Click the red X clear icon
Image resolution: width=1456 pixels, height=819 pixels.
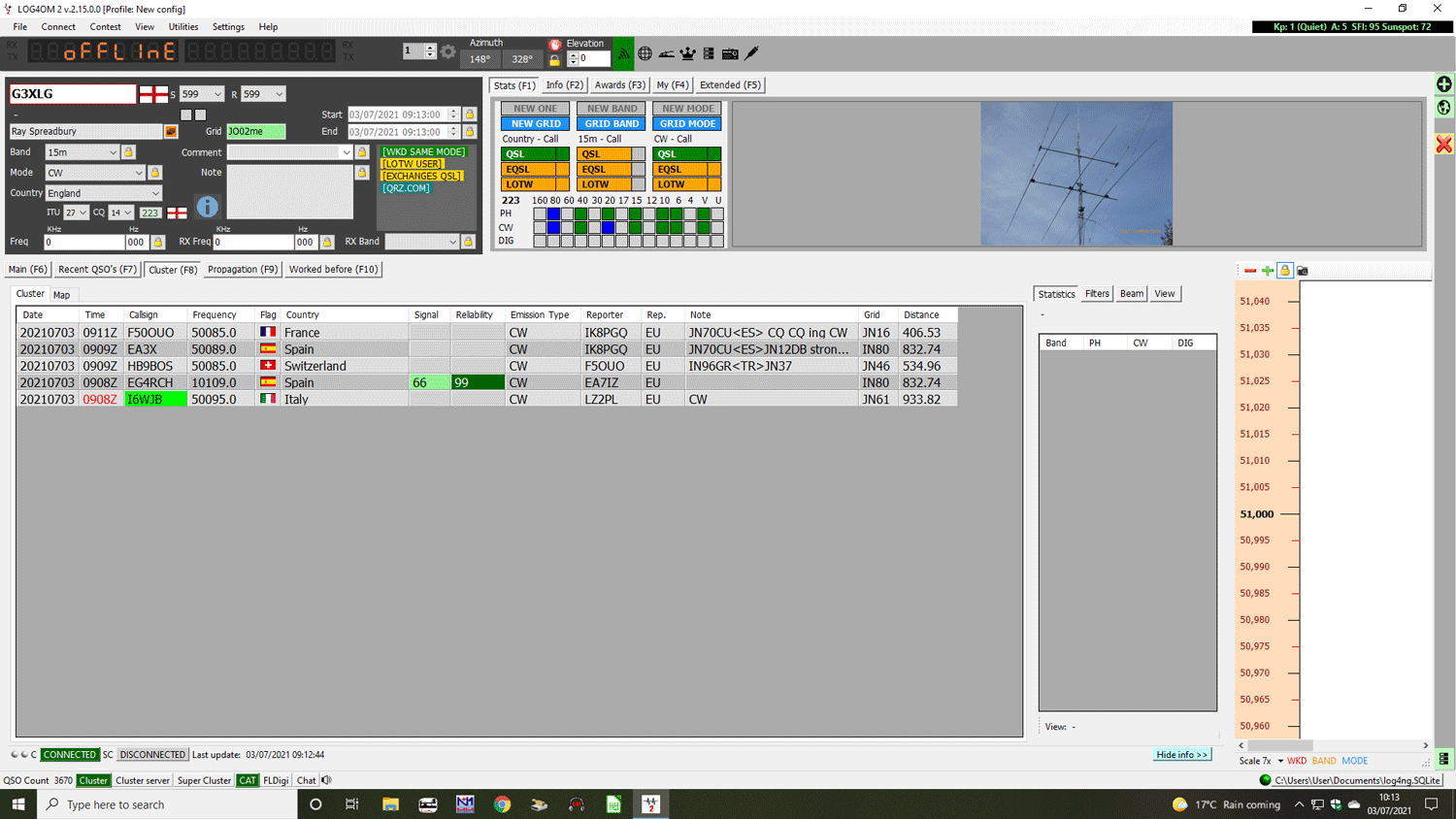point(1444,145)
